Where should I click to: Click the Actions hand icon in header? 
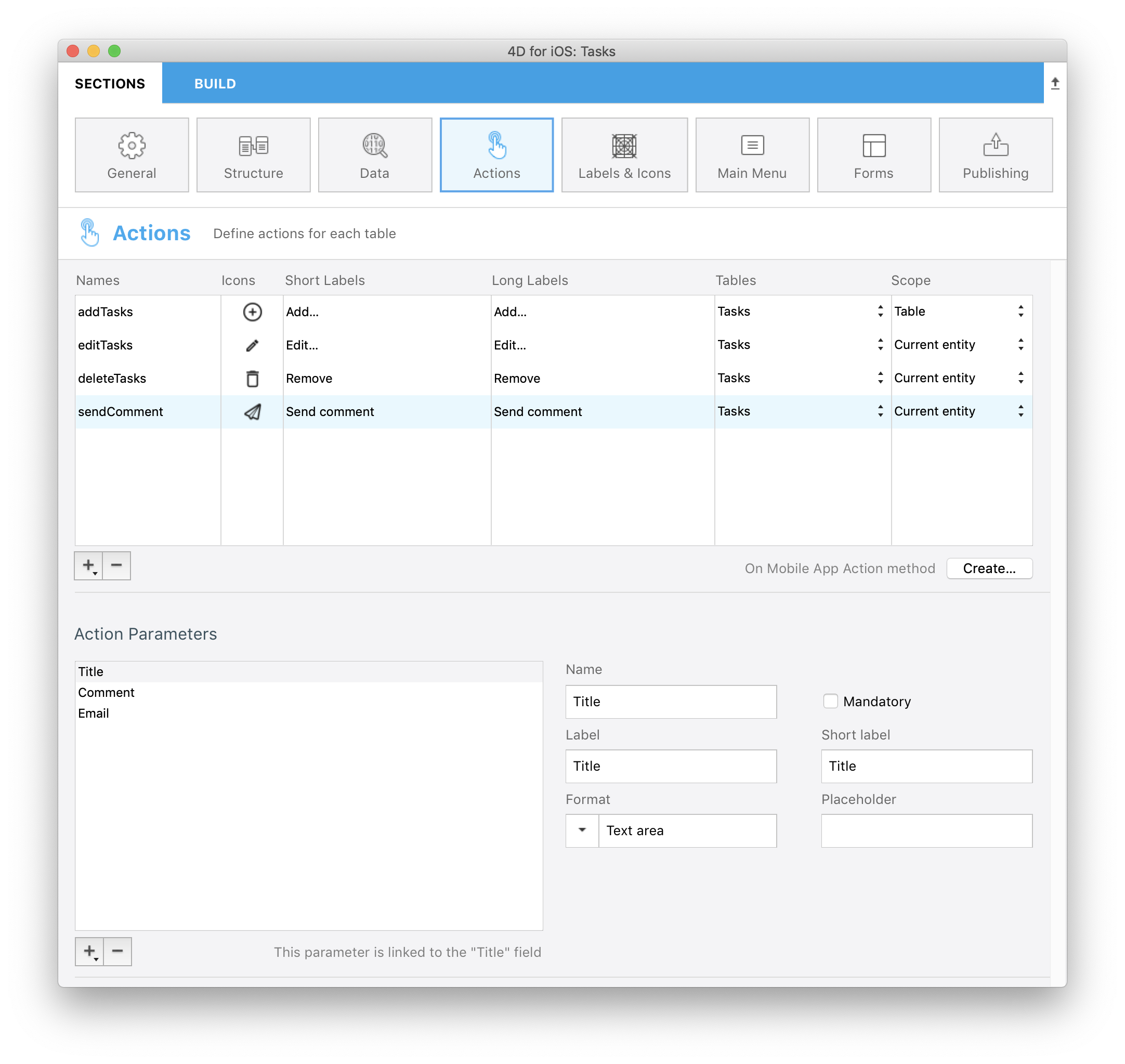(x=89, y=232)
